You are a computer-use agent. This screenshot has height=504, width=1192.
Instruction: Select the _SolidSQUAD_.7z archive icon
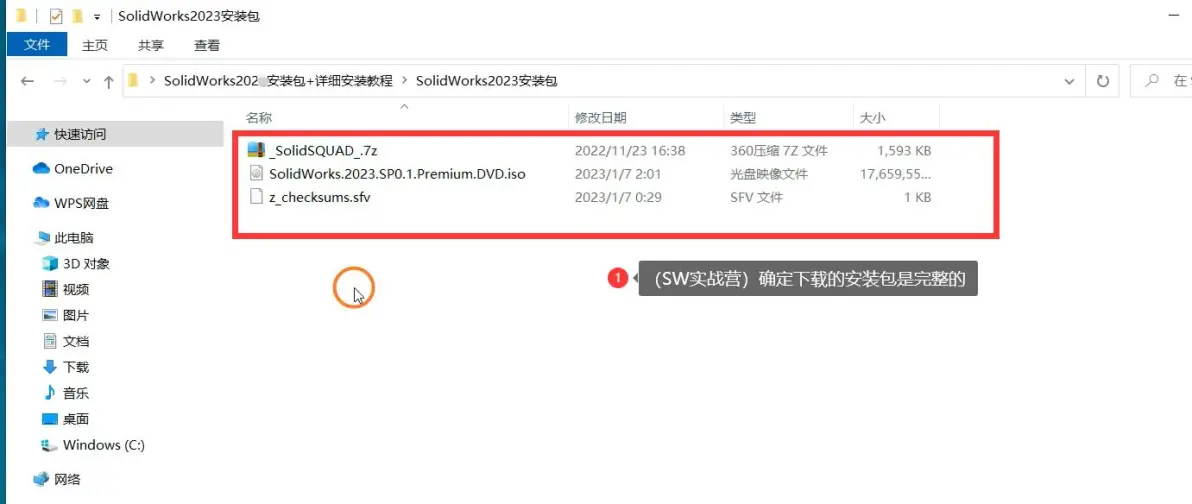click(256, 151)
